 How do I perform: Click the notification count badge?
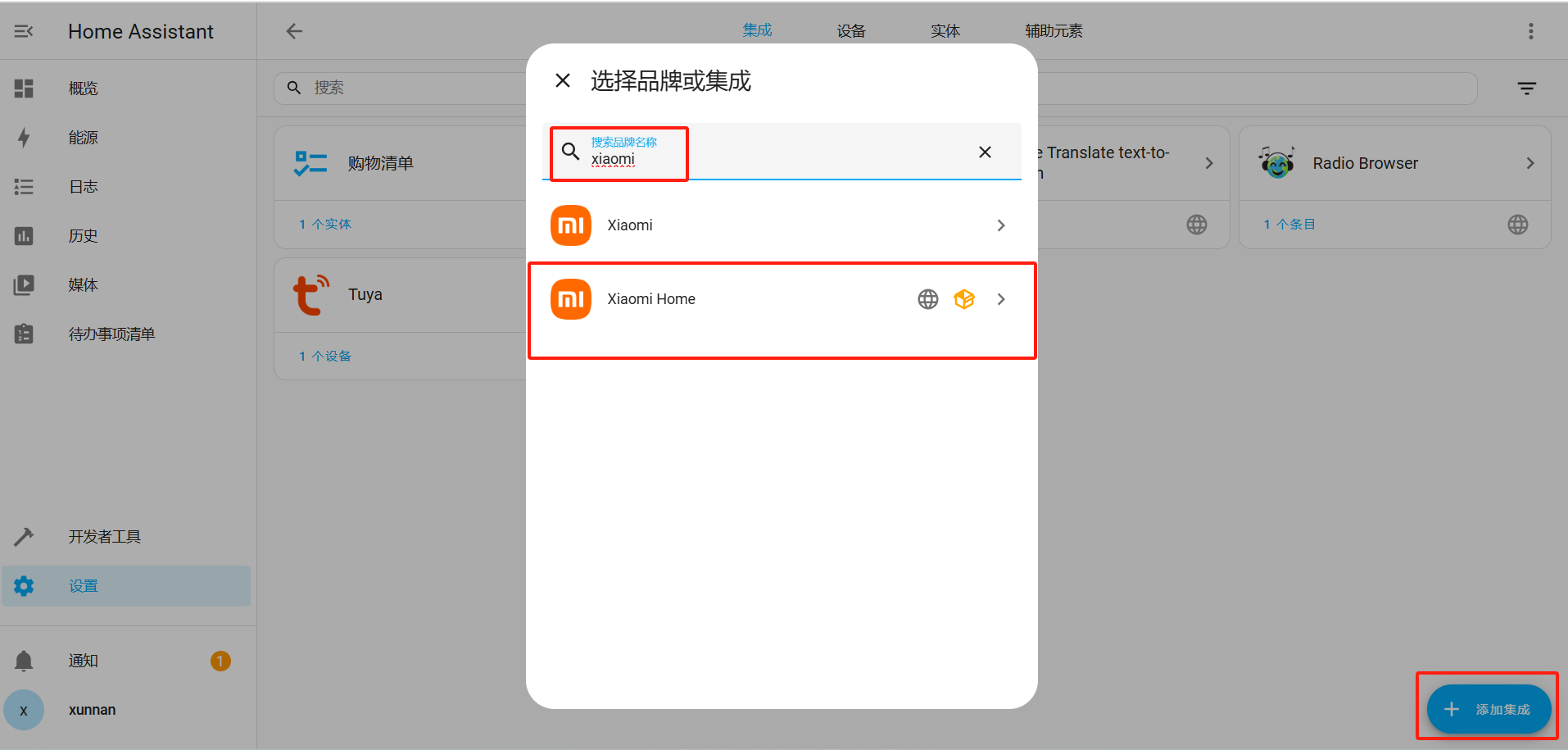(x=220, y=661)
